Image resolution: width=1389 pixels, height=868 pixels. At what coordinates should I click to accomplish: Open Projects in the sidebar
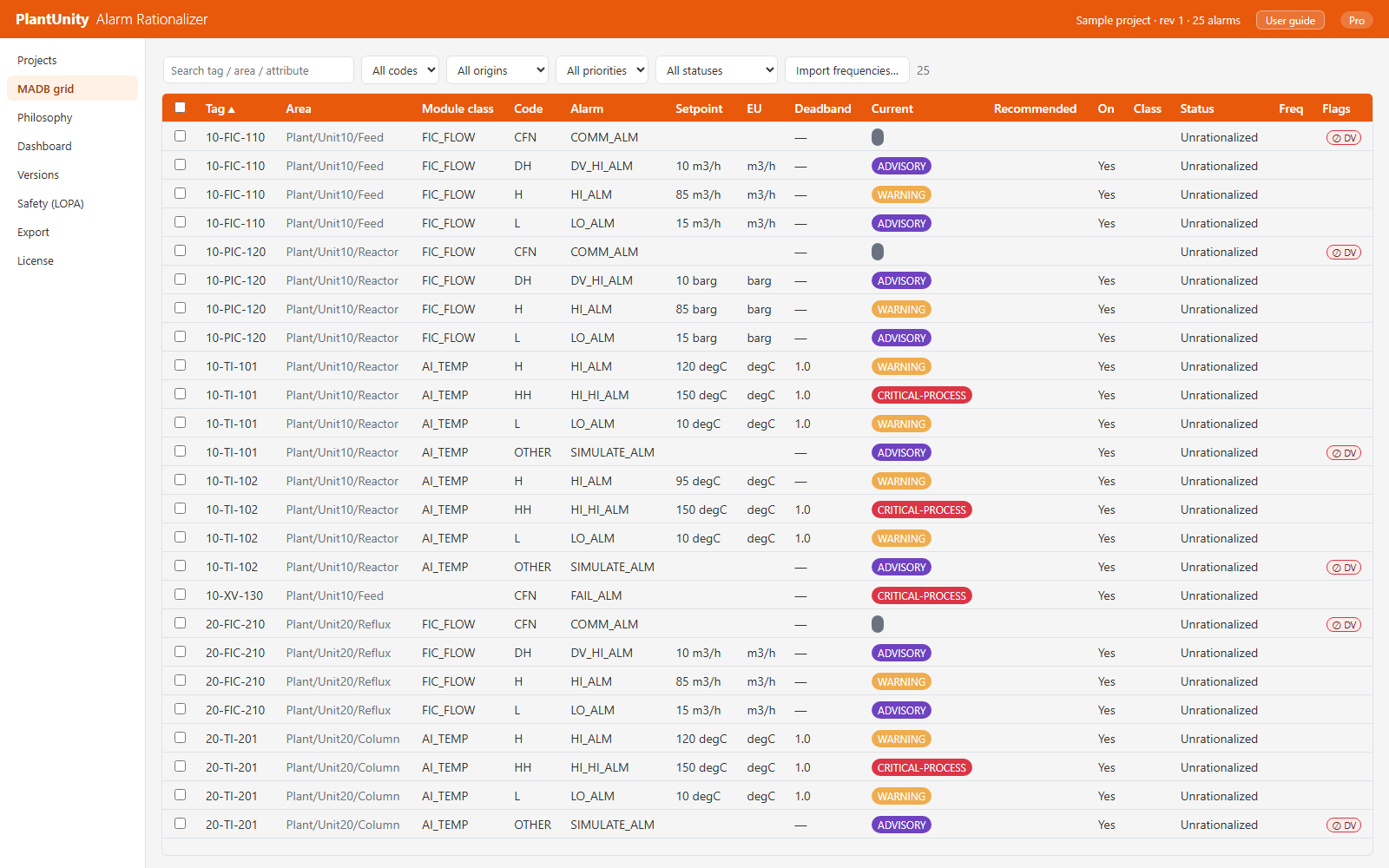click(x=72, y=61)
